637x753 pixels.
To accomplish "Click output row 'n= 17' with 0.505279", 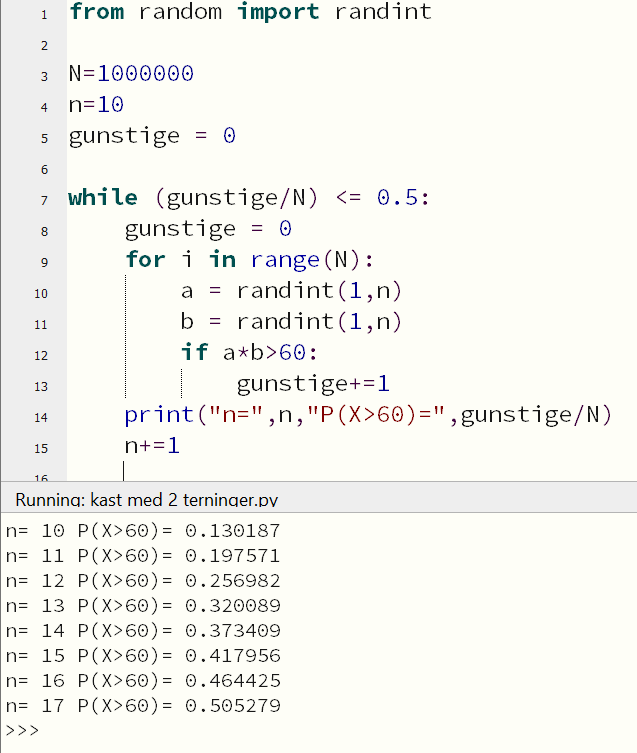I will [x=143, y=705].
